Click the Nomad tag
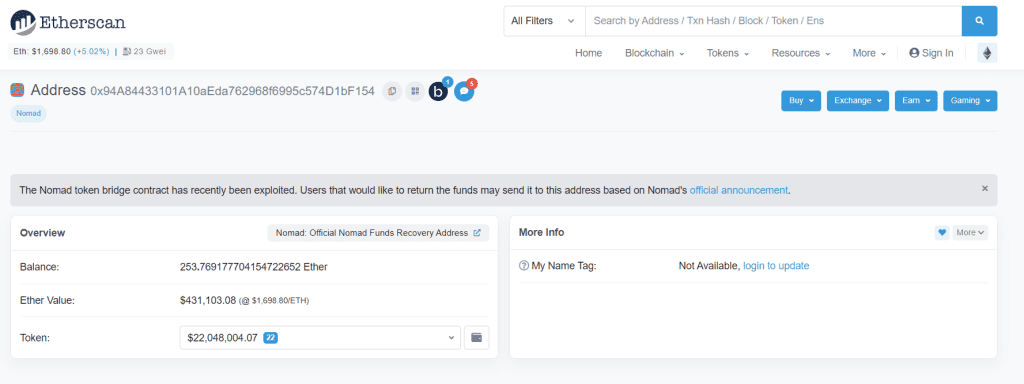The width and height of the screenshot is (1024, 384). pyautogui.click(x=28, y=113)
